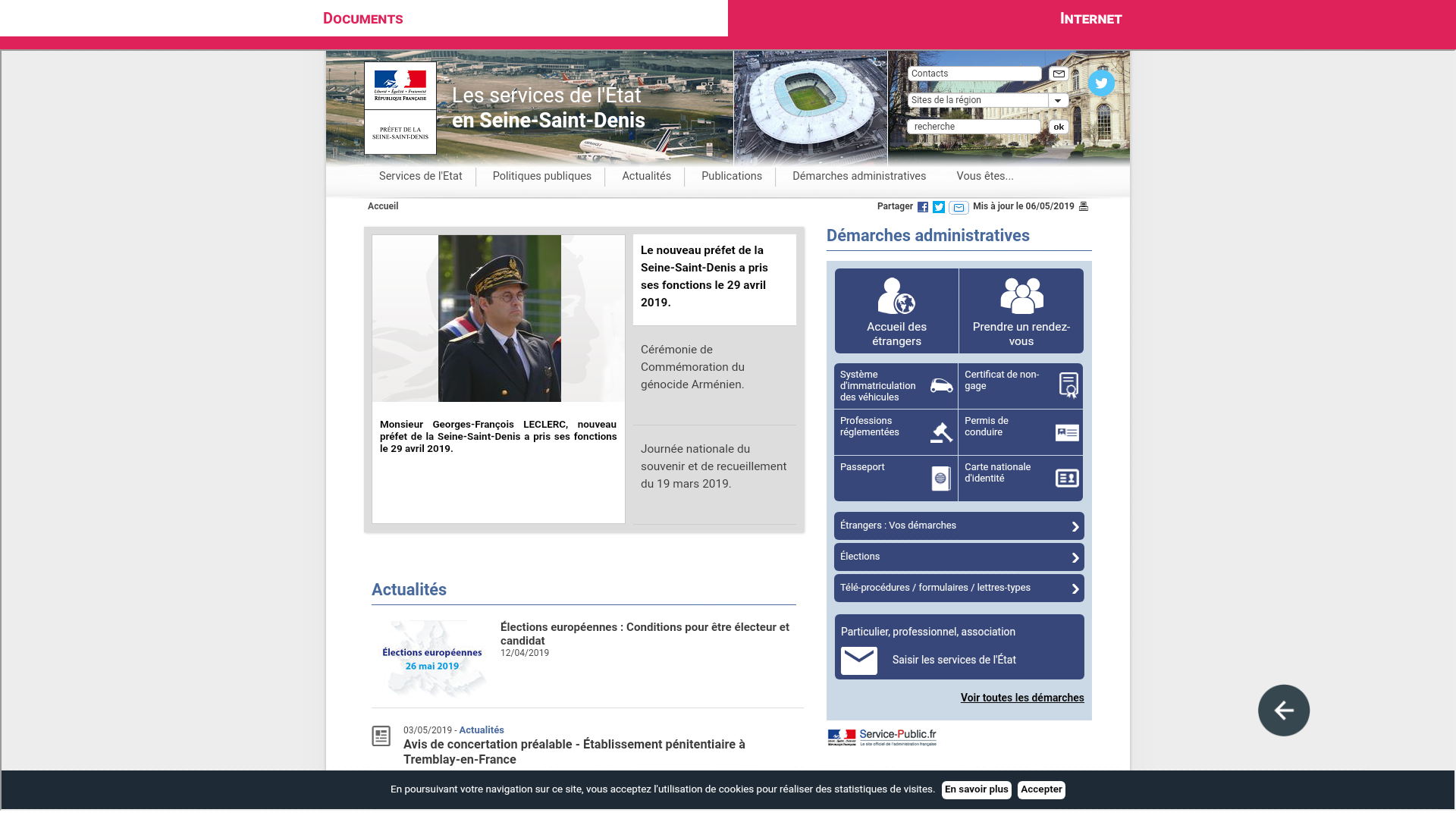Open Permis de conduire tile
This screenshot has width=1456, height=819.
point(1021,432)
